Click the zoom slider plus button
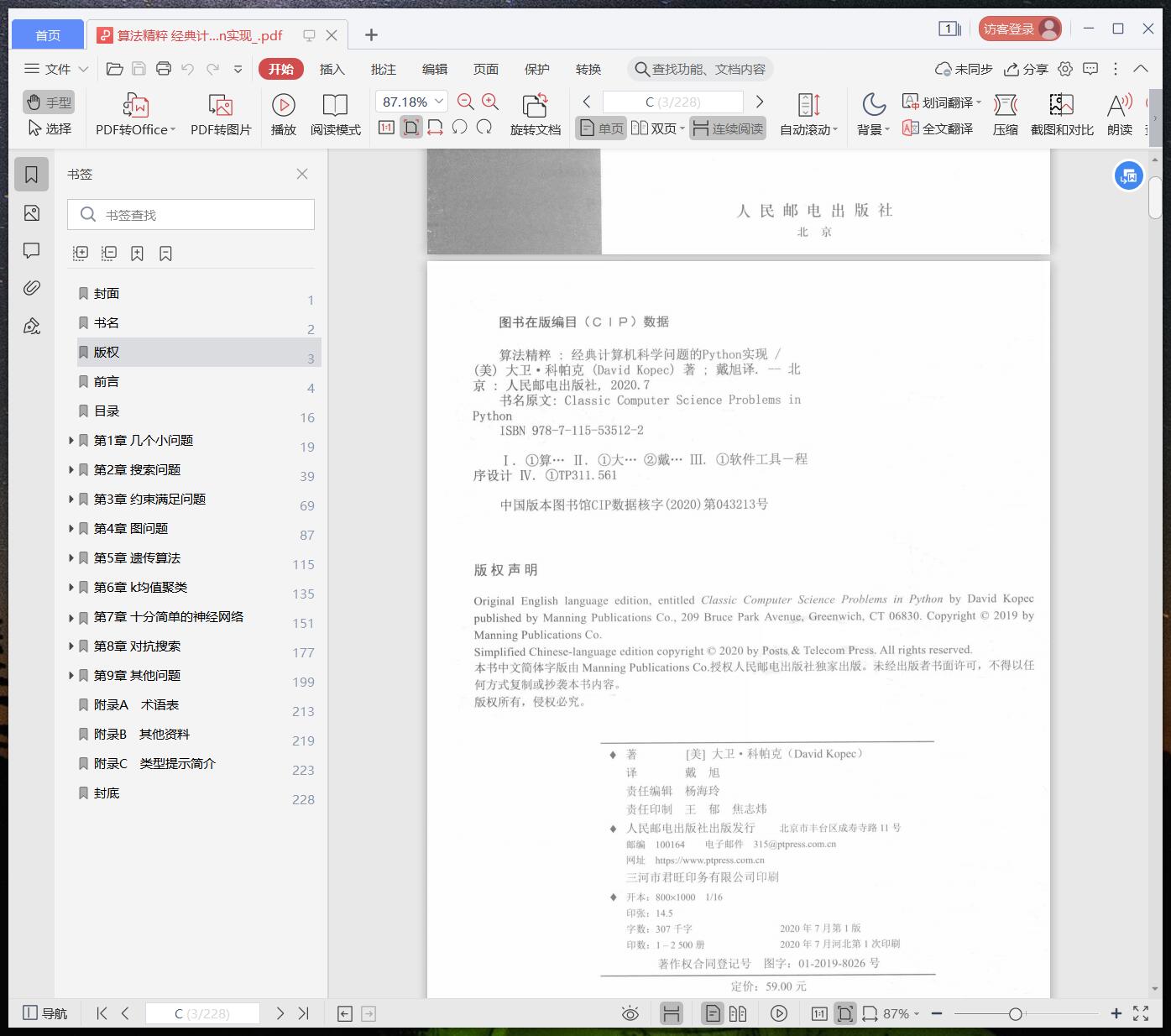The image size is (1171, 1036). point(1116,1013)
